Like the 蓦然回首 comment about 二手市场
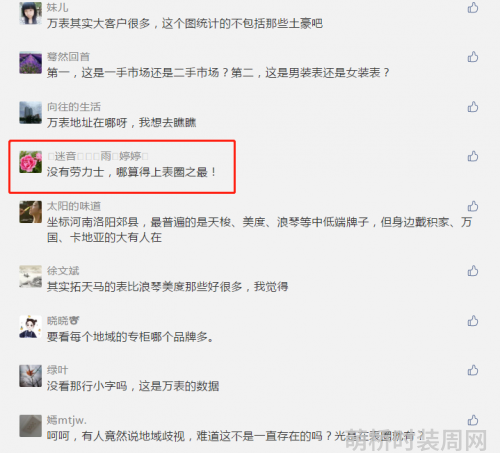 (x=473, y=57)
